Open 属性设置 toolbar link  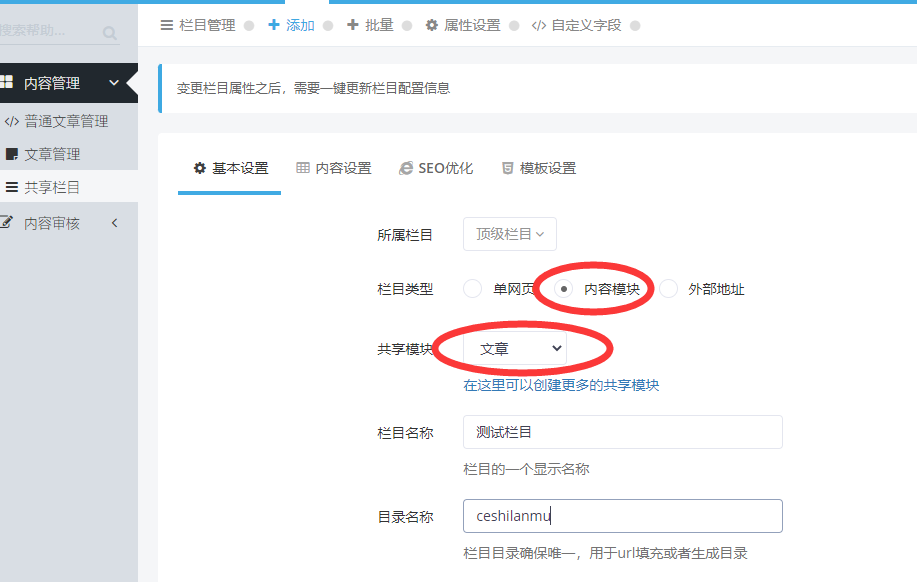tap(472, 25)
